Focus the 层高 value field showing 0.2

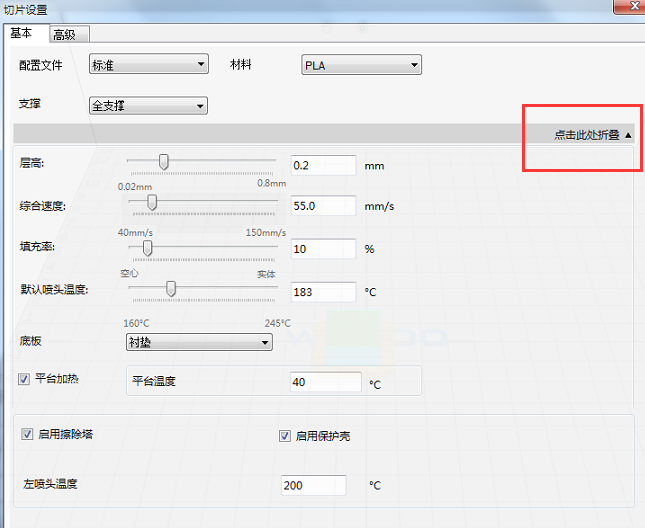(323, 165)
